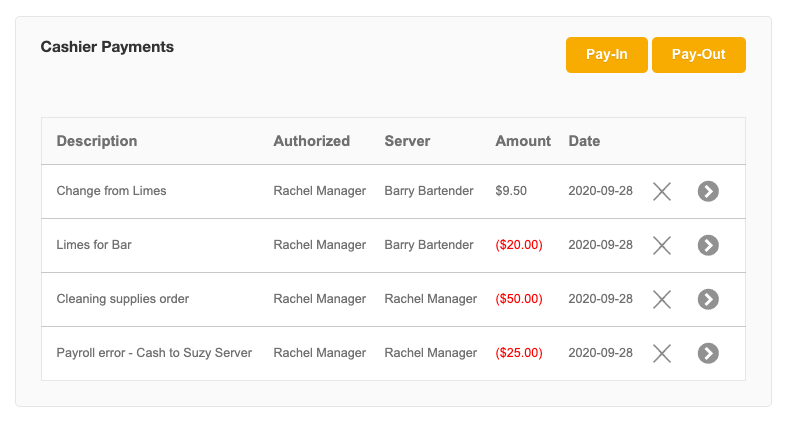View Cleaning supplies order details arrow
791x422 pixels.
click(x=708, y=299)
